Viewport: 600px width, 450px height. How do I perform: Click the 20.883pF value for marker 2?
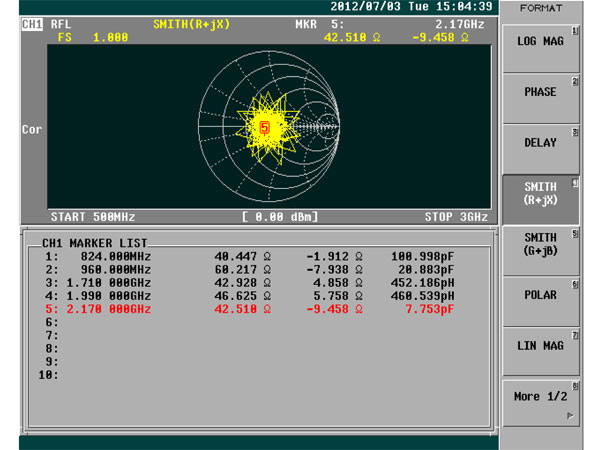pyautogui.click(x=426, y=270)
